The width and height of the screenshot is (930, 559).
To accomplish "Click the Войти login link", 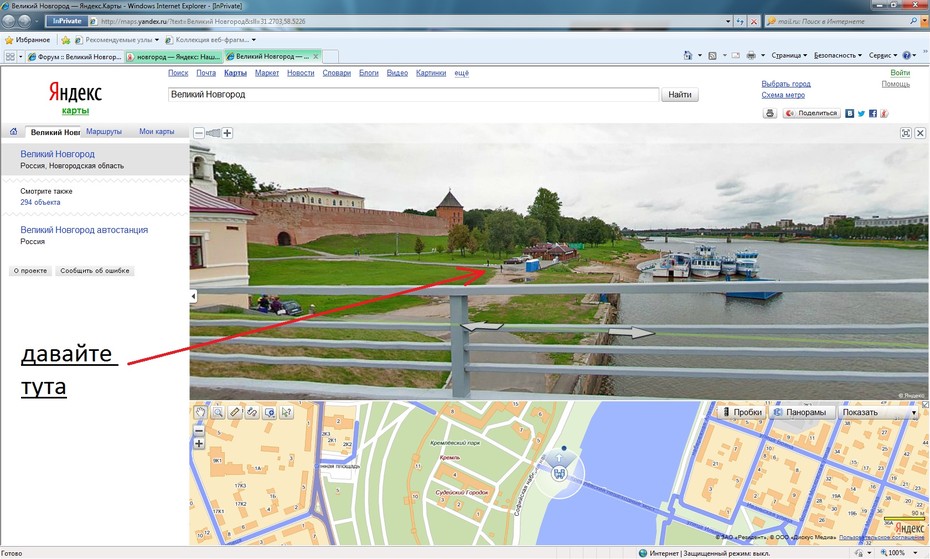I will [900, 72].
